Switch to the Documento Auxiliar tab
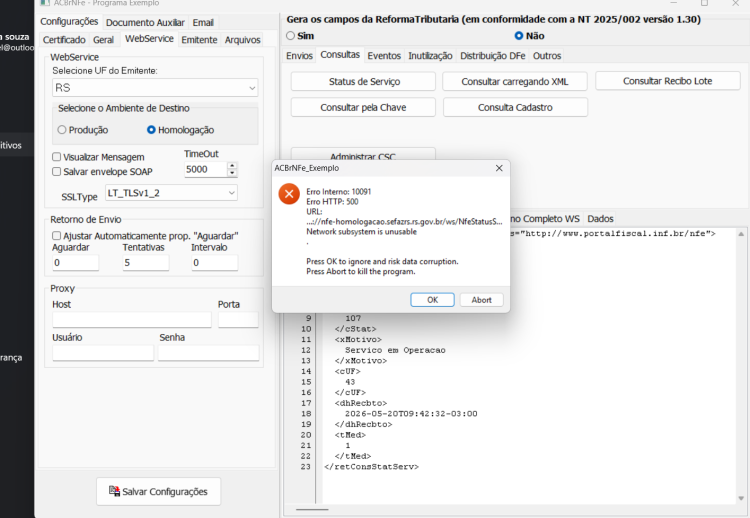The height and width of the screenshot is (518, 750). tap(145, 22)
